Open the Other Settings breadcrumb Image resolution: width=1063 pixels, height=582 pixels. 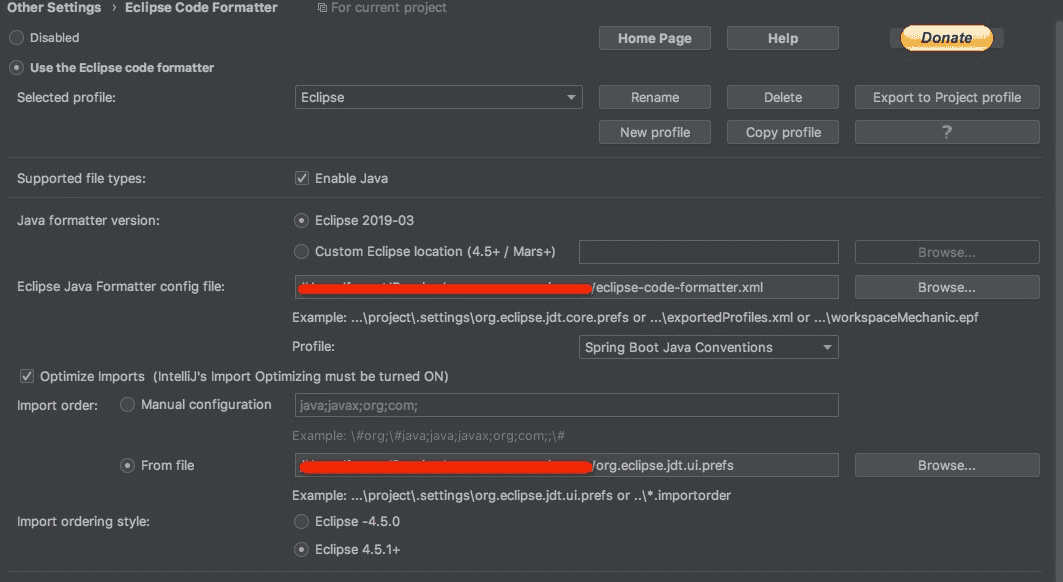(54, 8)
